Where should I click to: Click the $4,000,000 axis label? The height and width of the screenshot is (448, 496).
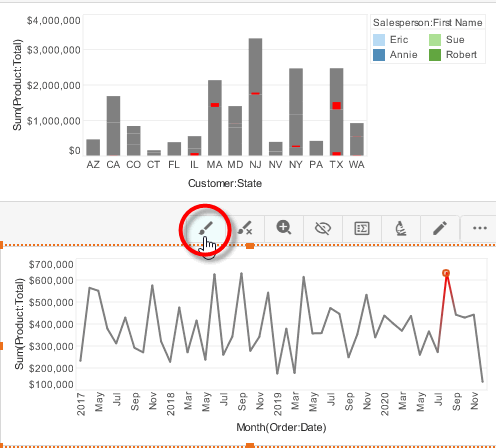[x=54, y=21]
